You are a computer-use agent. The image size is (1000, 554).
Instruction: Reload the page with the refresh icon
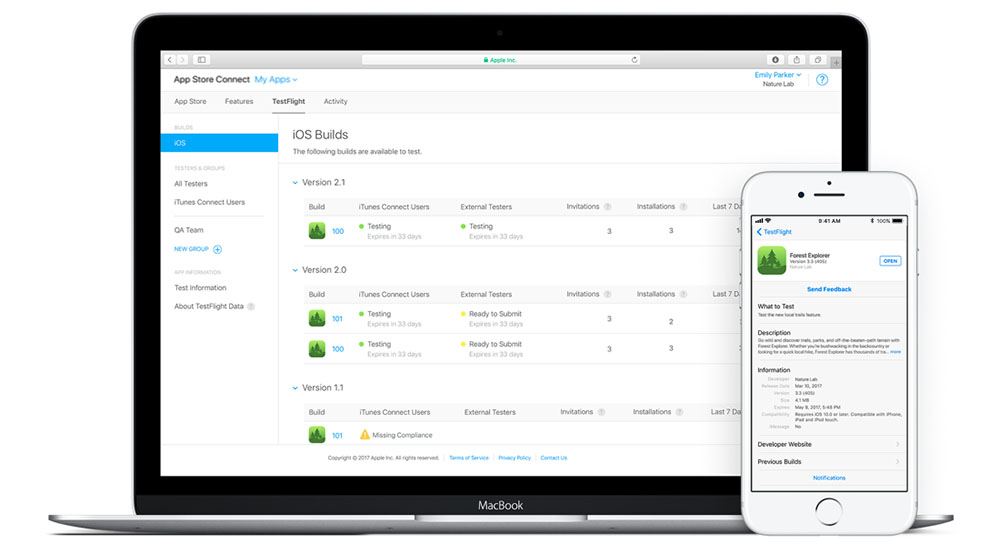(x=635, y=60)
